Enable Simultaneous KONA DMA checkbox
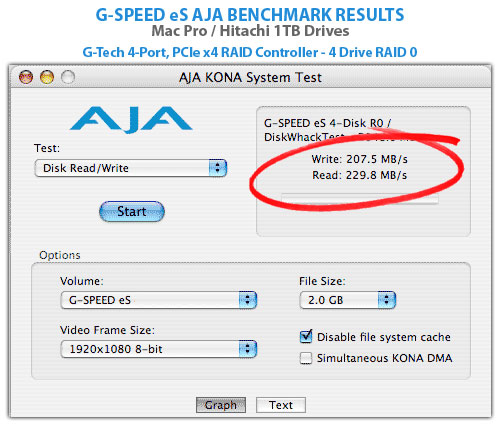This screenshot has width=500, height=425. pos(306,358)
